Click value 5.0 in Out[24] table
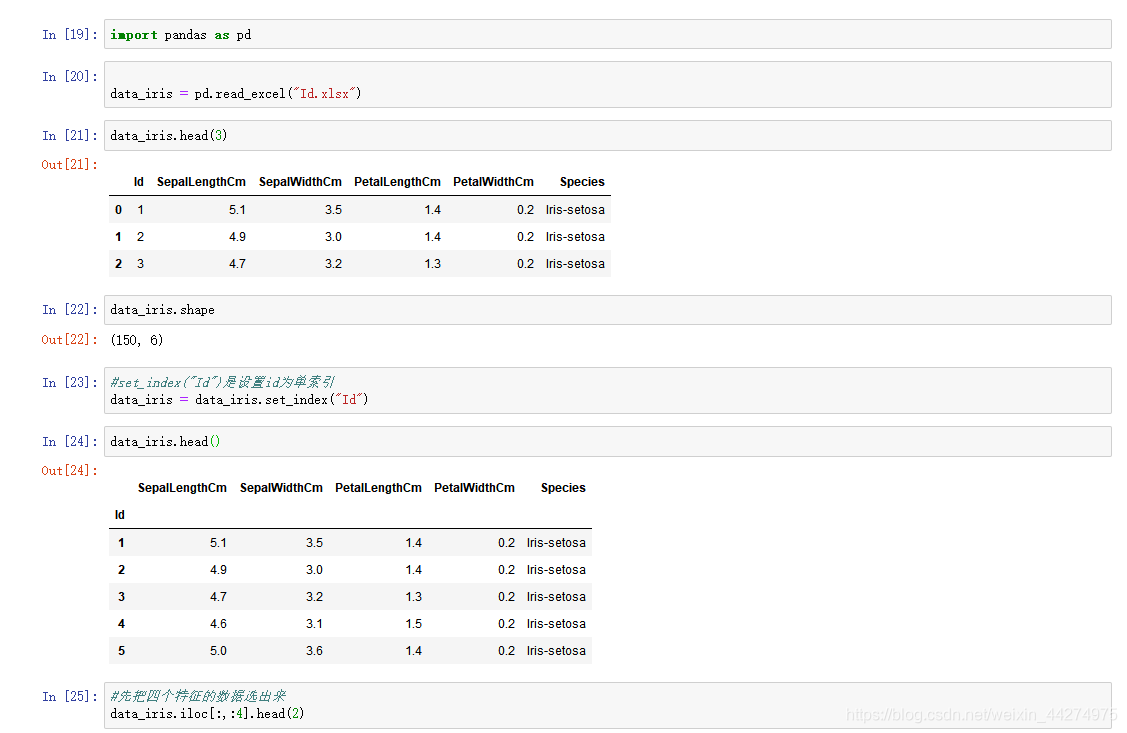Image resolution: width=1127 pixels, height=733 pixels. tap(218, 650)
